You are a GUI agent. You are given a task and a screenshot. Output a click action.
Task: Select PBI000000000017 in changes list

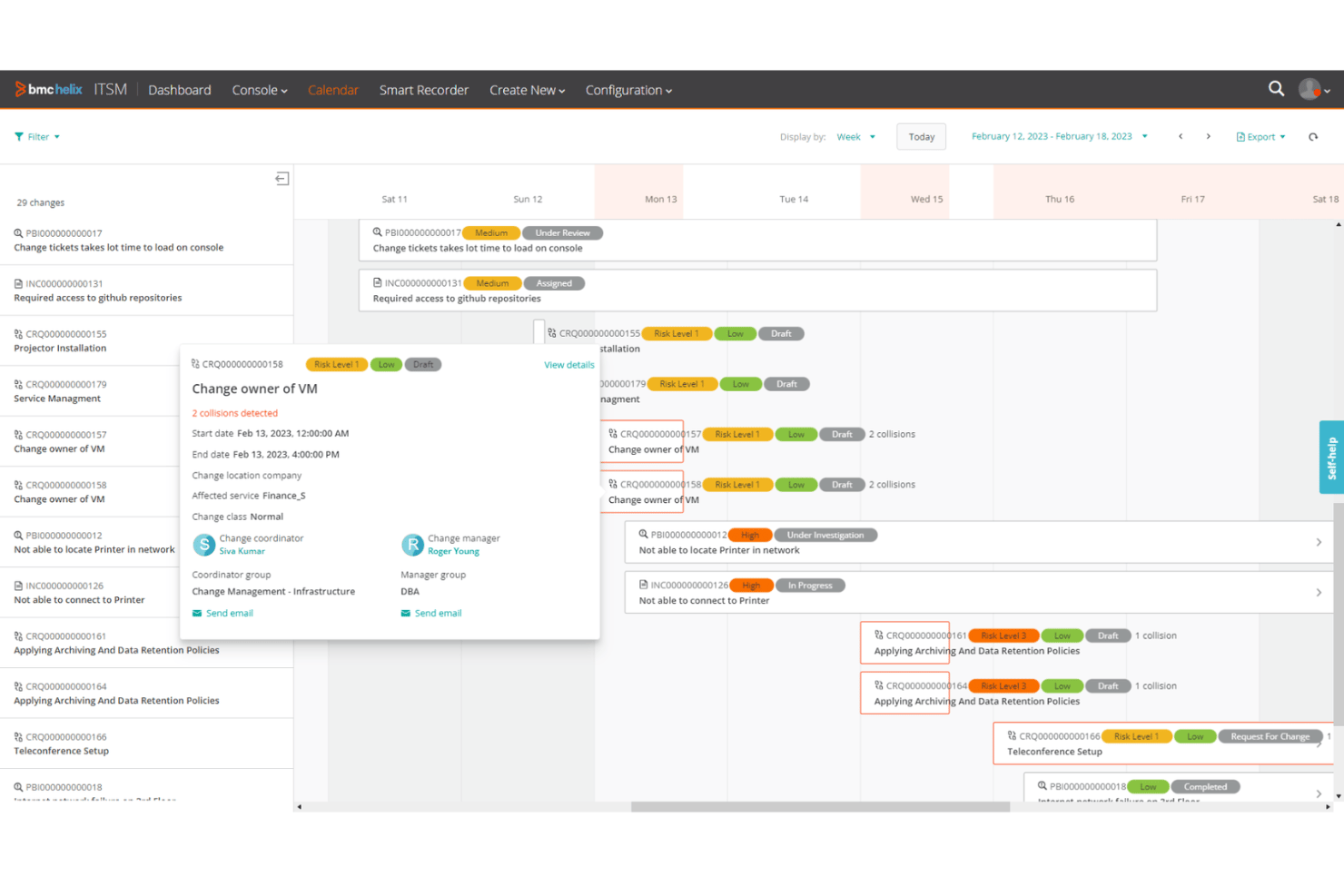tap(146, 241)
